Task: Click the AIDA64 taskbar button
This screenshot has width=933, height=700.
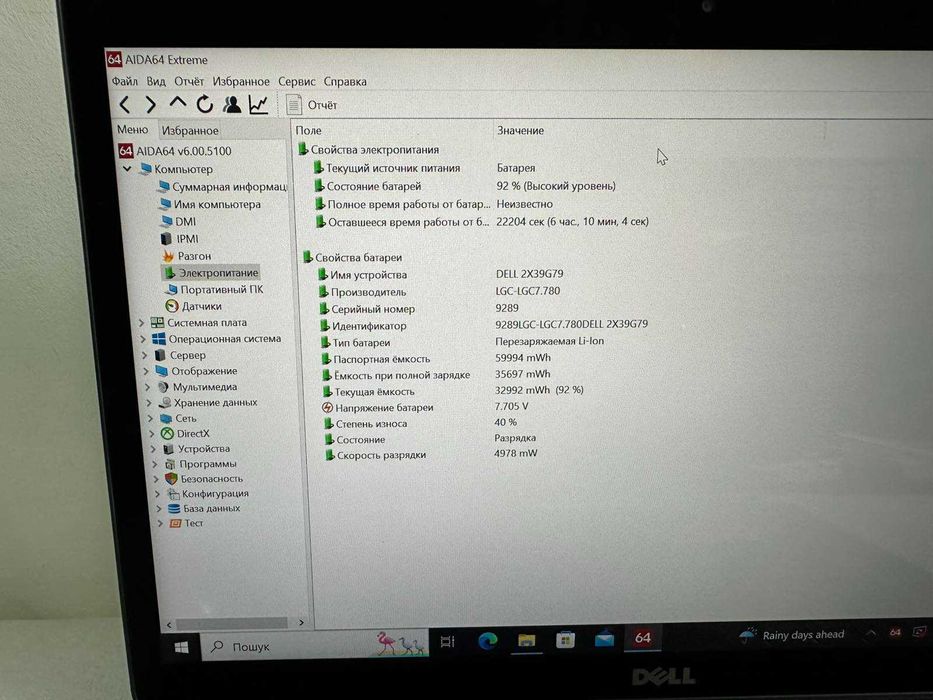Action: 643,638
